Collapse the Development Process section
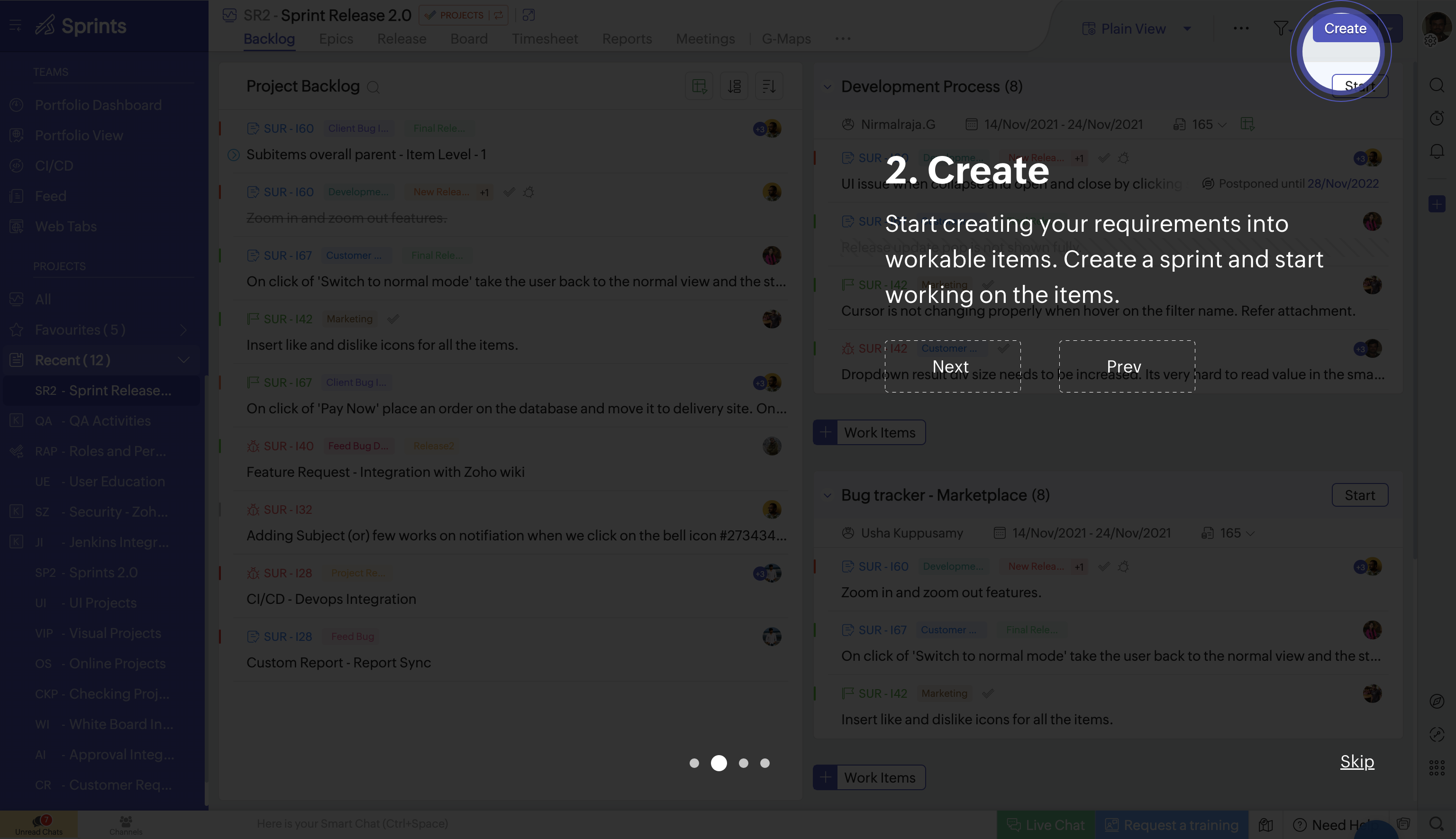Viewport: 1456px width, 839px height. (x=828, y=86)
